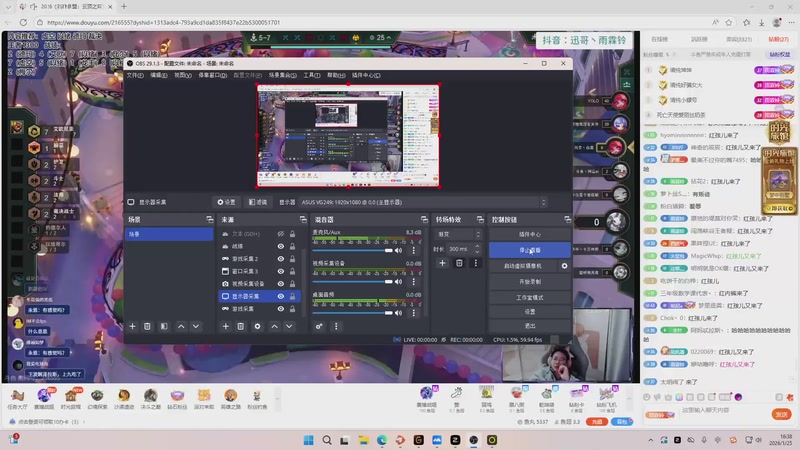
Task: Open Windows Start button on taskbar
Action: (x=309, y=440)
